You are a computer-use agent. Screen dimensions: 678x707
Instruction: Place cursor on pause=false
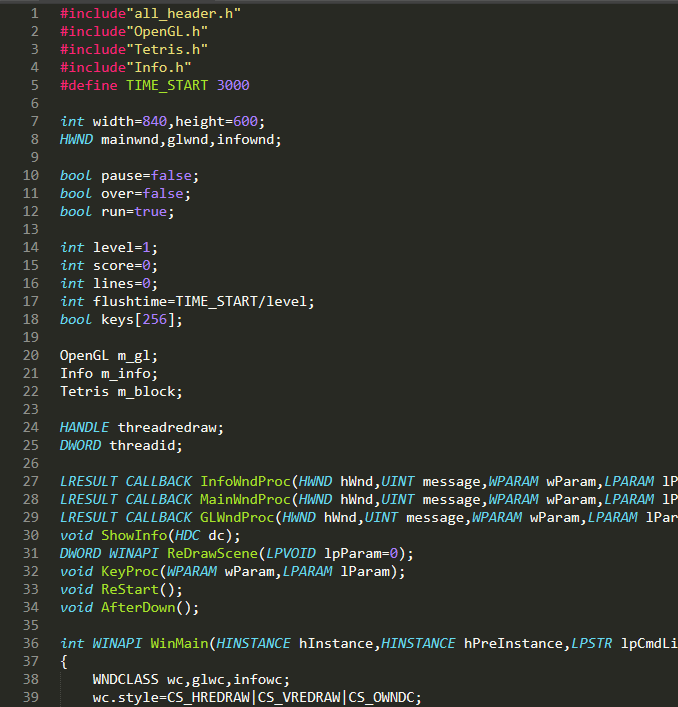150,176
